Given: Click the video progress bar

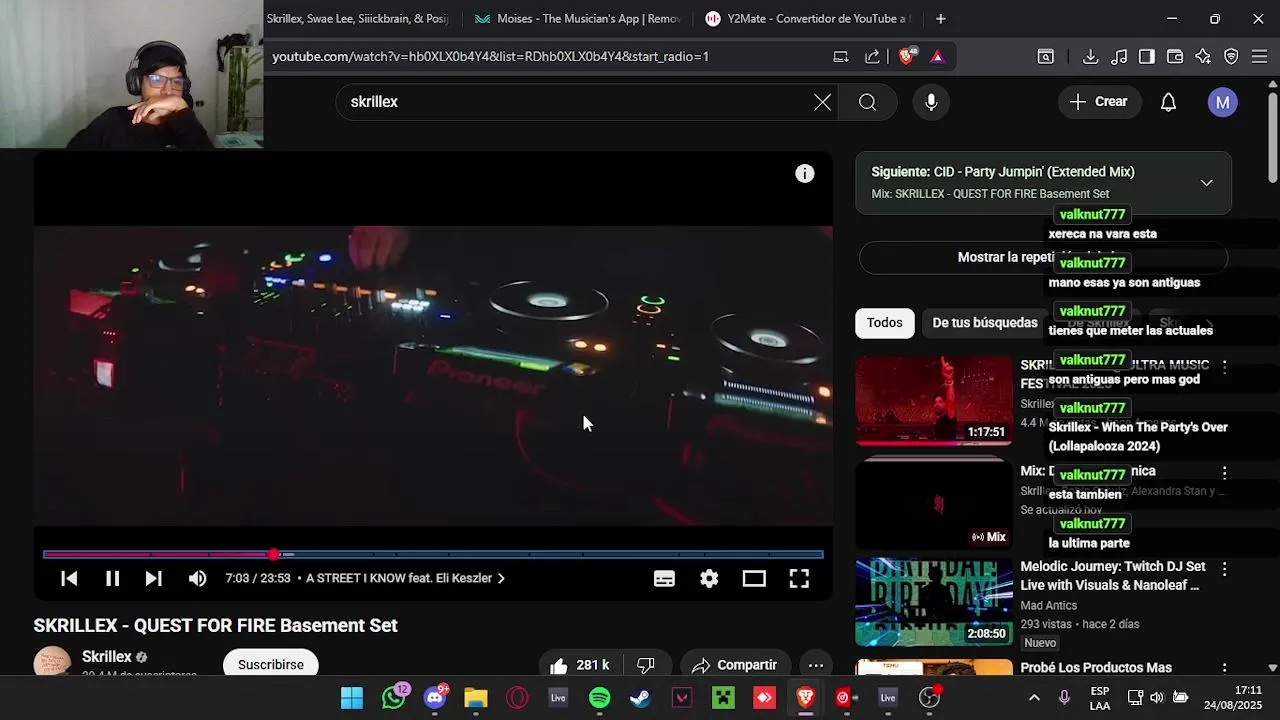Looking at the screenshot, I should [x=433, y=554].
